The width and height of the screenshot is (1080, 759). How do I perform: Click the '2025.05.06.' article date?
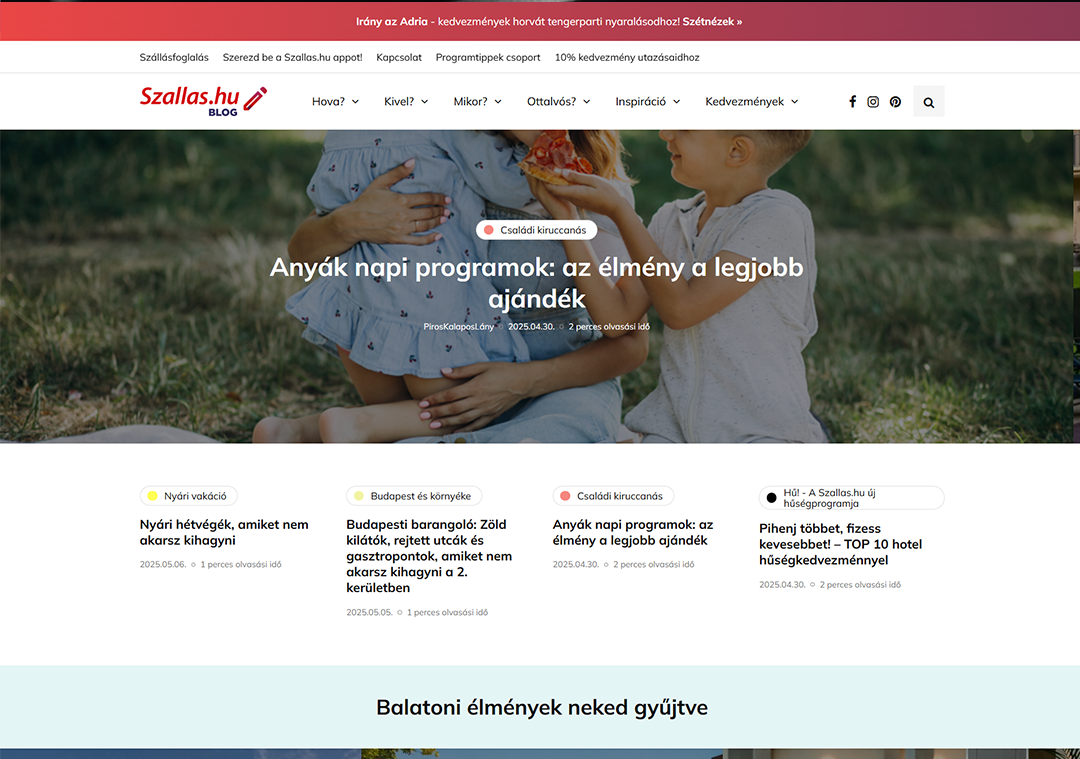point(163,564)
